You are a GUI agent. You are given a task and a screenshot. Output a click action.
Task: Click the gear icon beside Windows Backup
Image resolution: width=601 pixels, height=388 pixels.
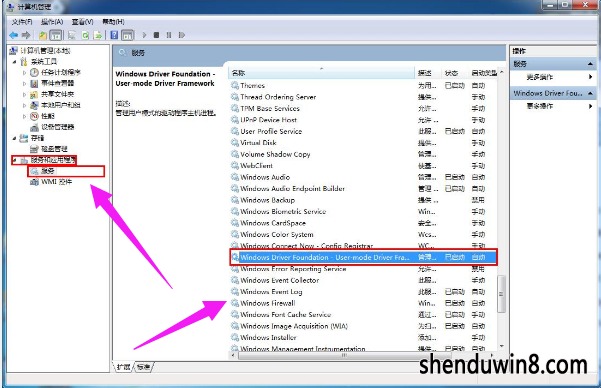coord(235,200)
